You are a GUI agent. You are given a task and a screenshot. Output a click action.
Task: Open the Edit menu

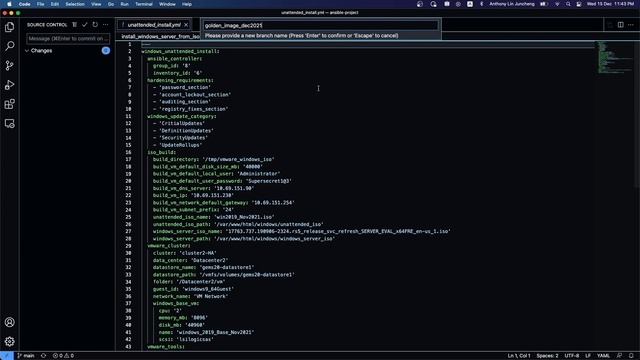(55, 4)
